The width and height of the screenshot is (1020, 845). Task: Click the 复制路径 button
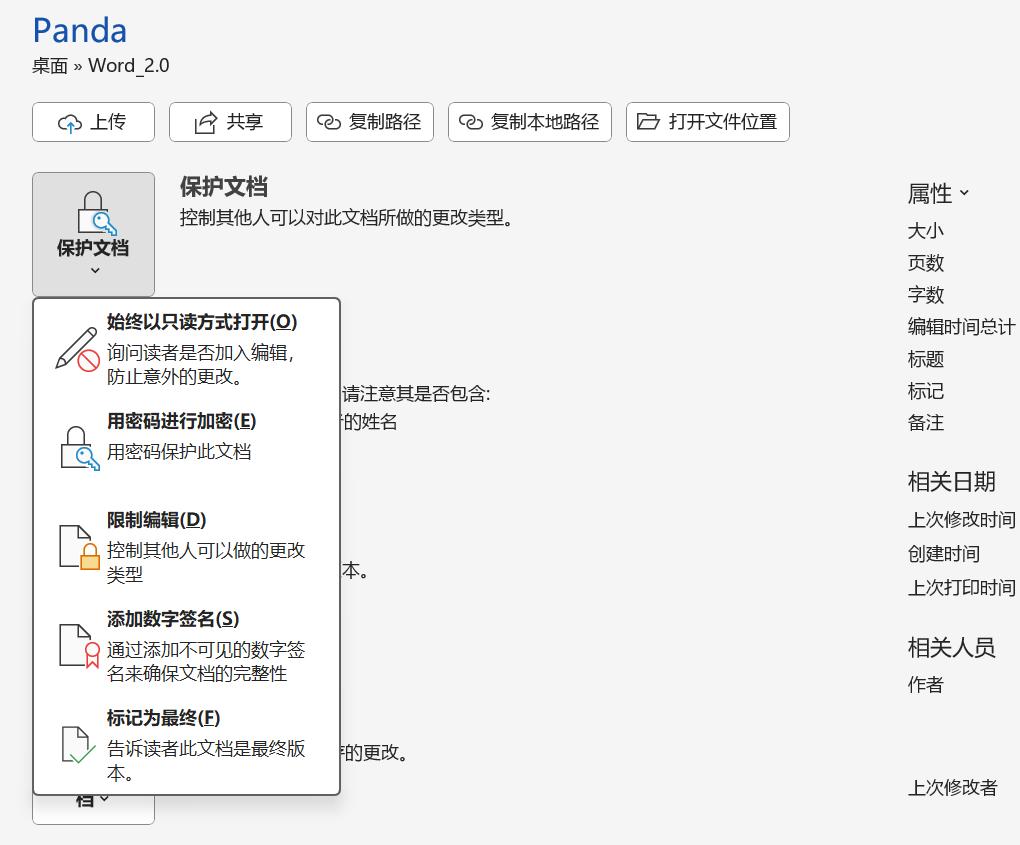tap(370, 122)
